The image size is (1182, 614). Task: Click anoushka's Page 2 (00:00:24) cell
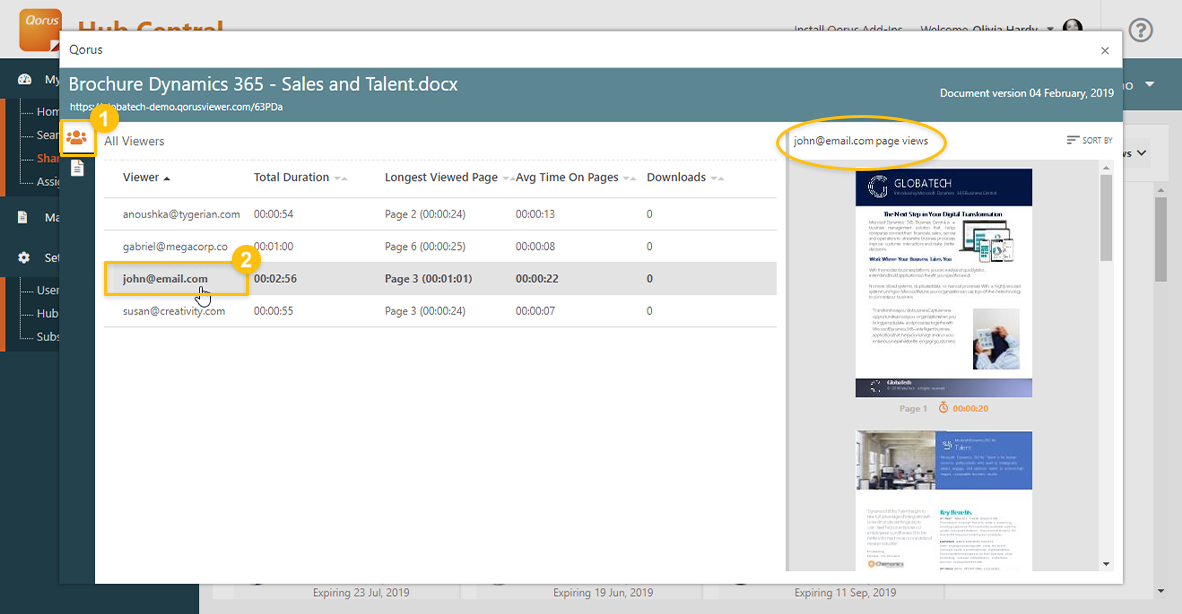click(425, 214)
